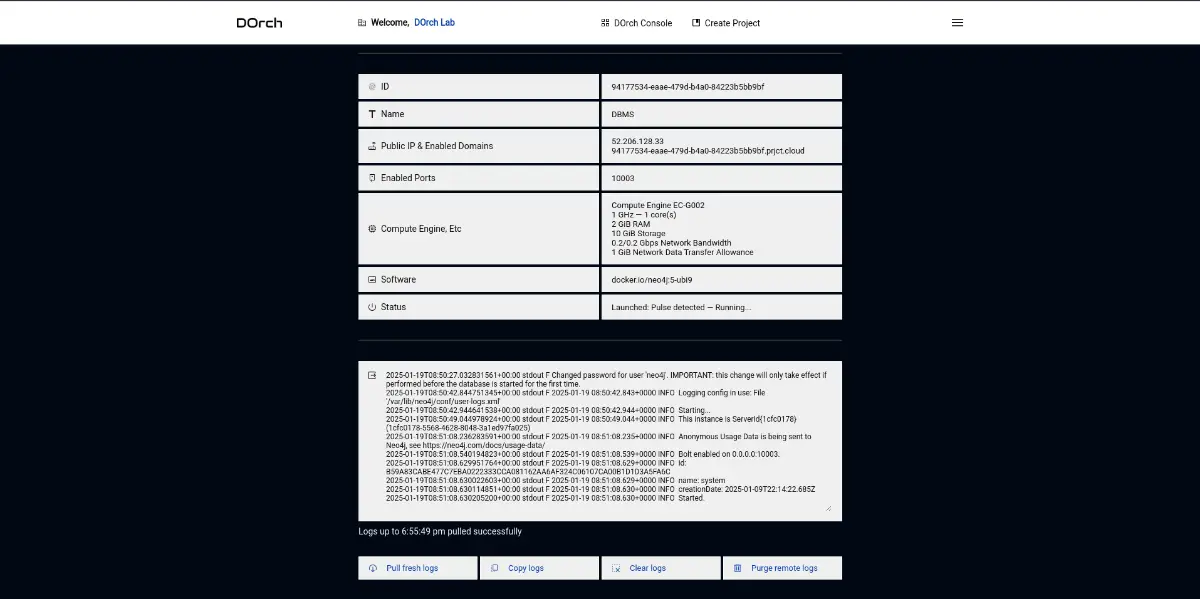Viewport: 1200px width, 599px height.
Task: Click the icon in the ID row
Action: [x=372, y=87]
